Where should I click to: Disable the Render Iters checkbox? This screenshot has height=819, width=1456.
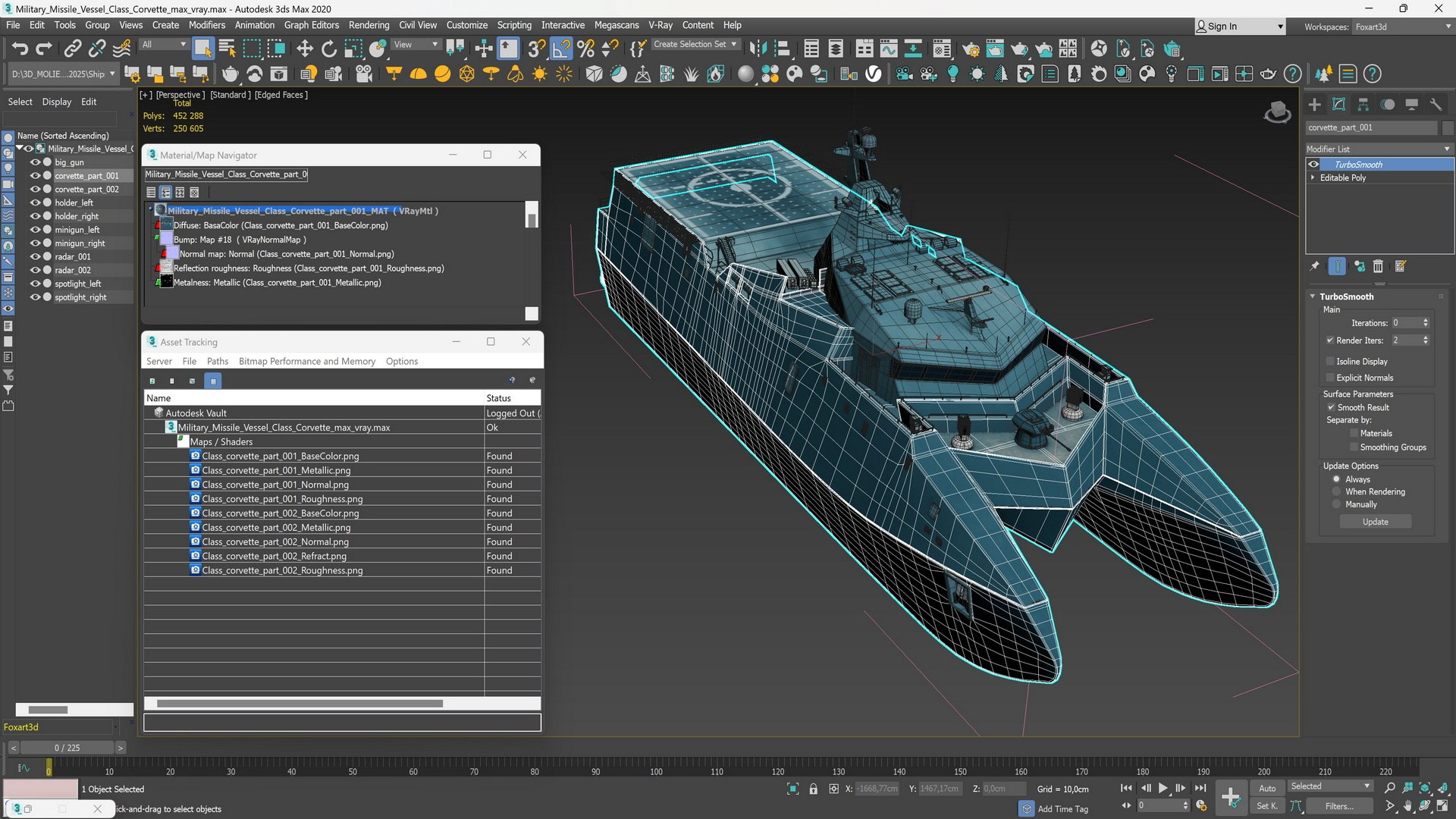(1330, 340)
